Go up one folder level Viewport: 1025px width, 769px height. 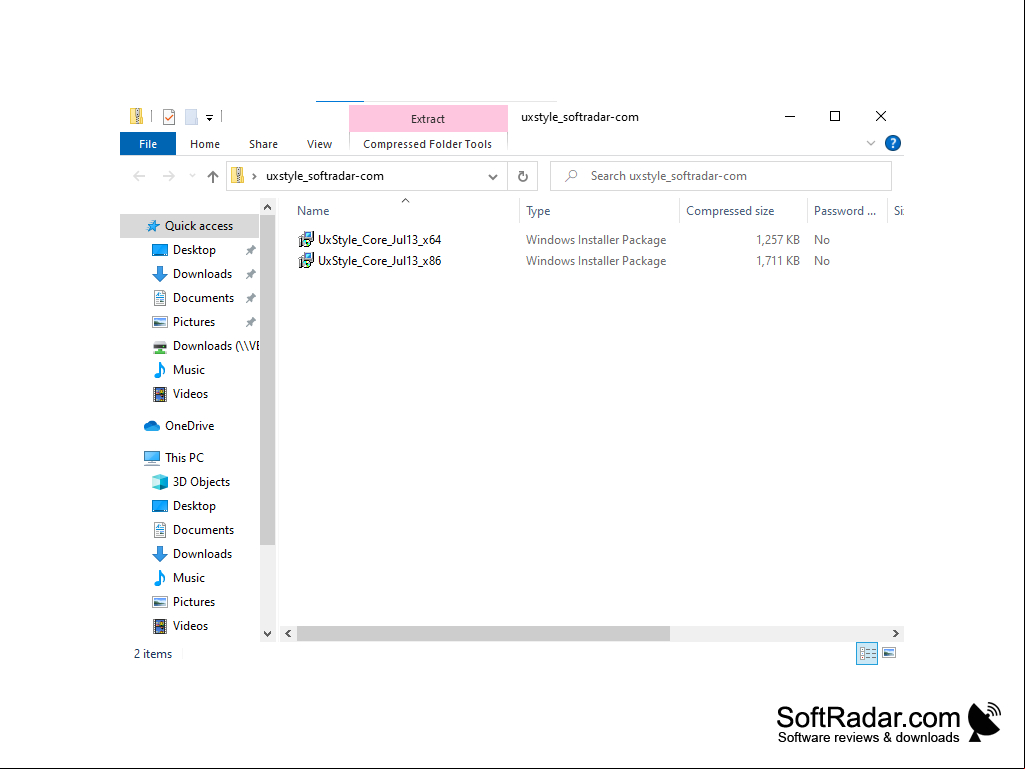(212, 176)
